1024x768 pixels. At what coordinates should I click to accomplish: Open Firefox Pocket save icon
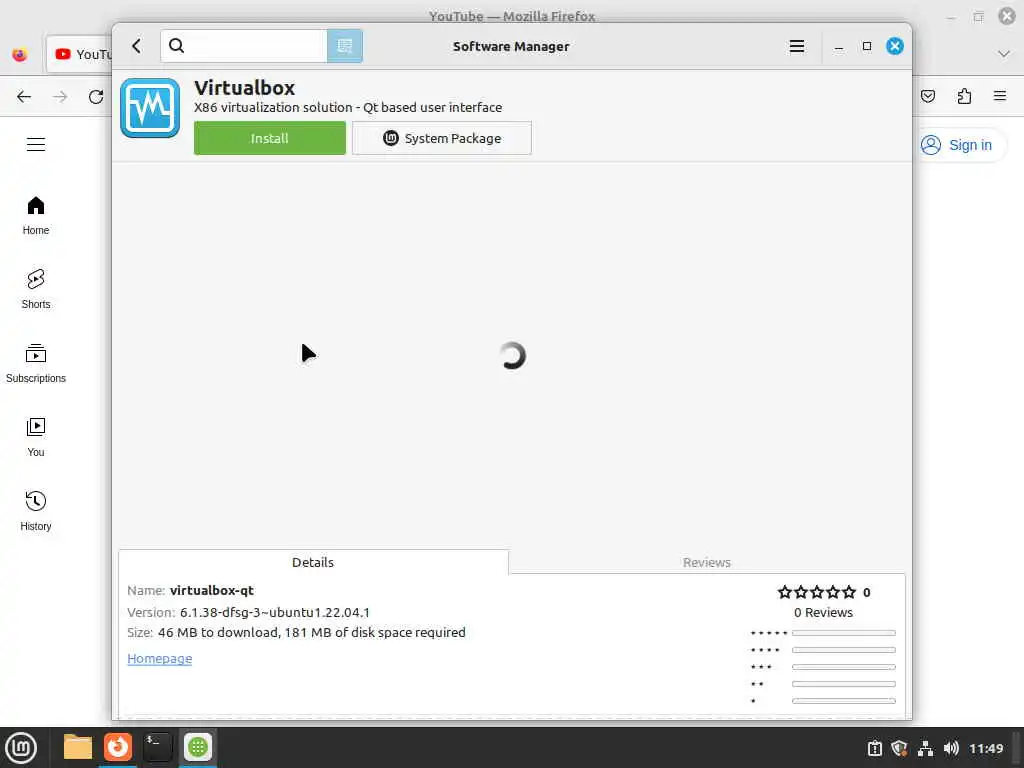pos(928,97)
